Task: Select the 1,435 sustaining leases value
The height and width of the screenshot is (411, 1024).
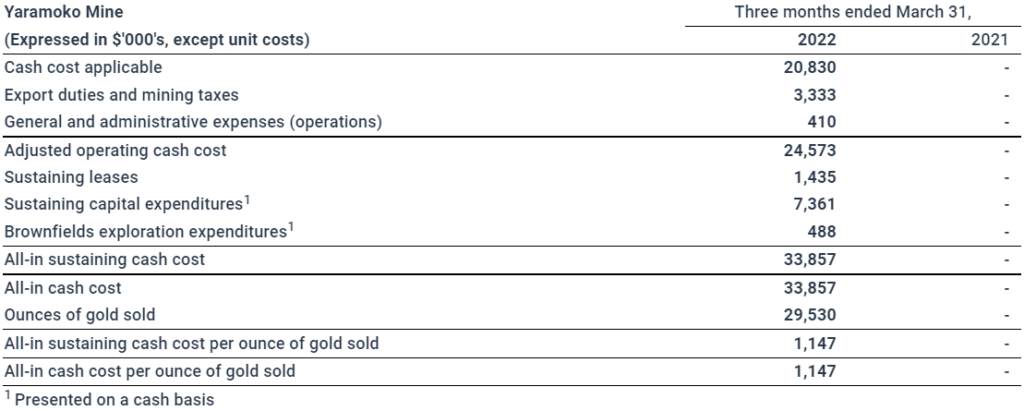Action: tap(817, 177)
